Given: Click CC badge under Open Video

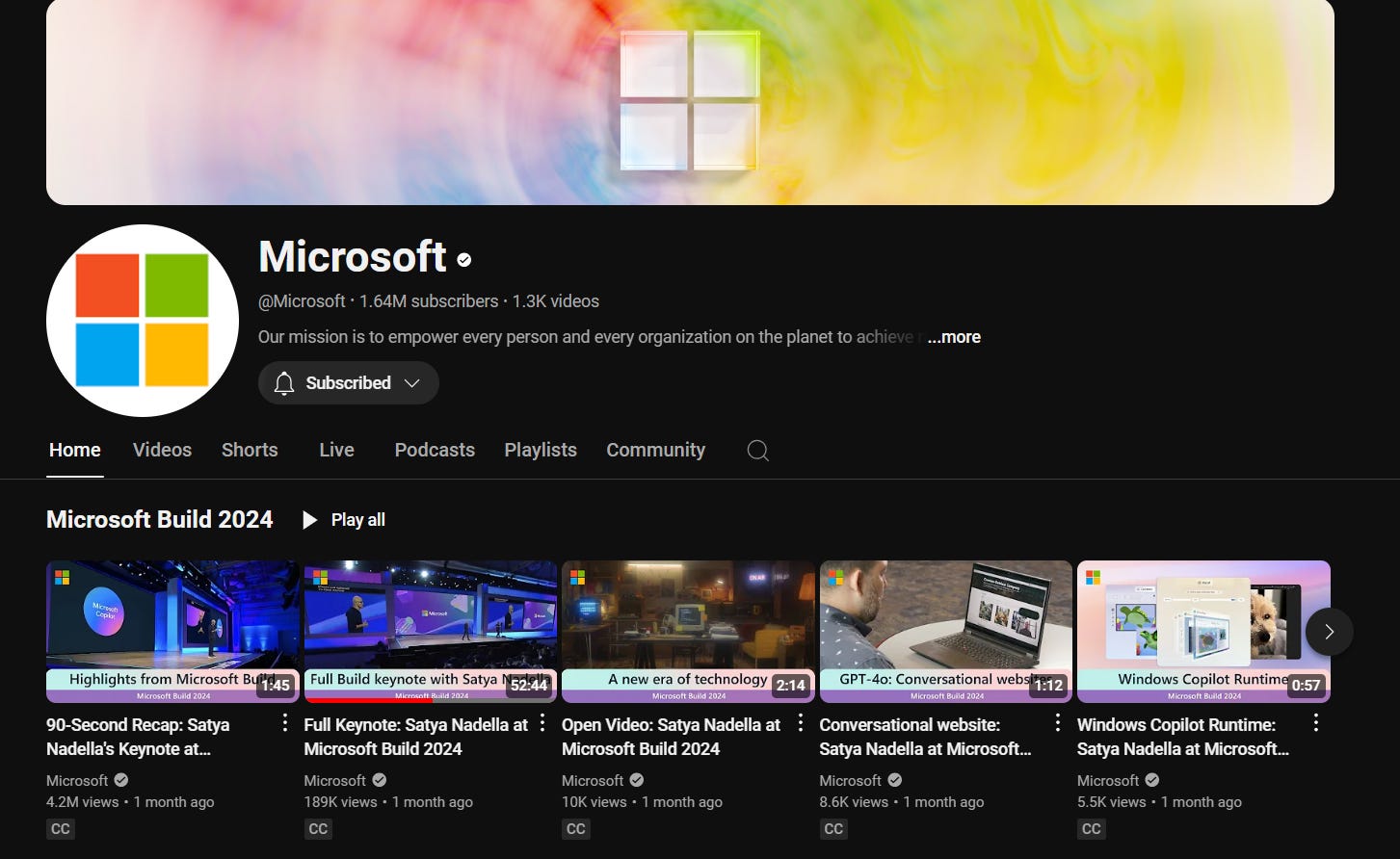Looking at the screenshot, I should click(x=576, y=829).
